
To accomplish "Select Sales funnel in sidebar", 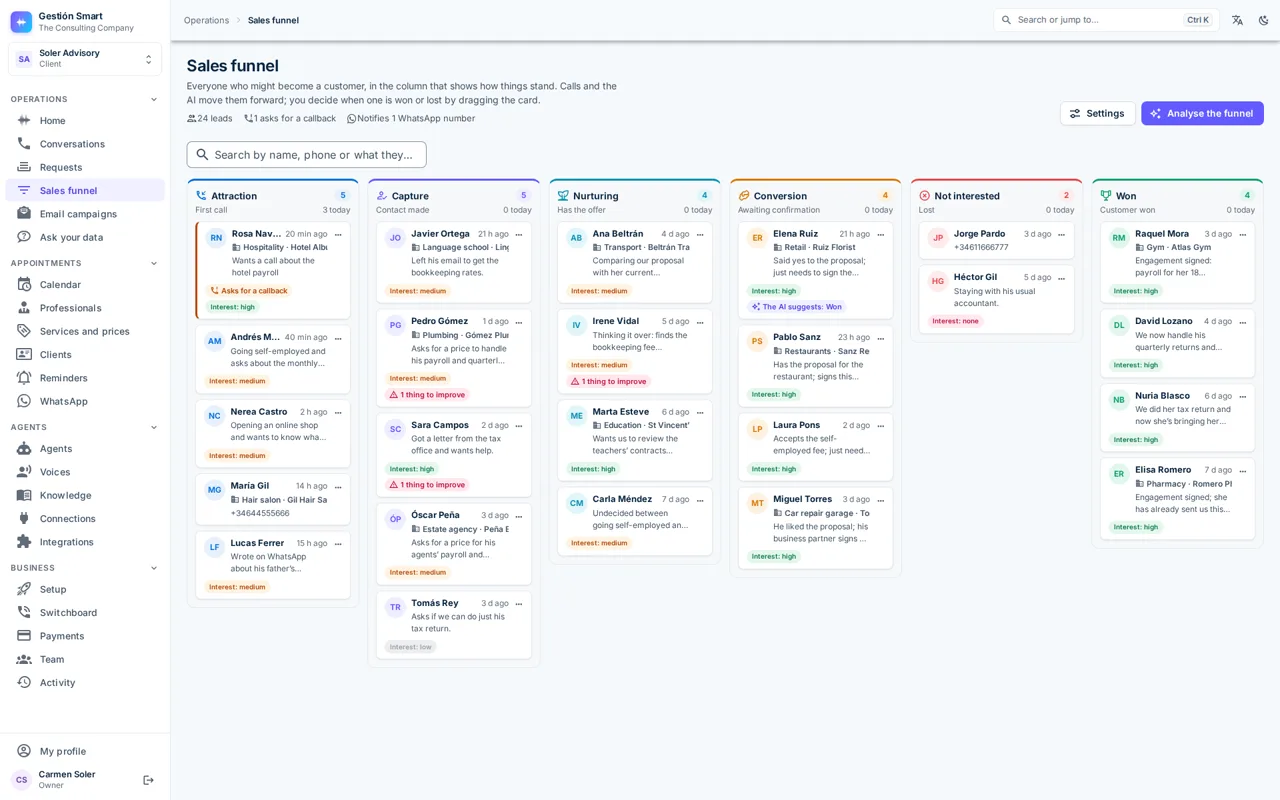I will pyautogui.click(x=85, y=190).
